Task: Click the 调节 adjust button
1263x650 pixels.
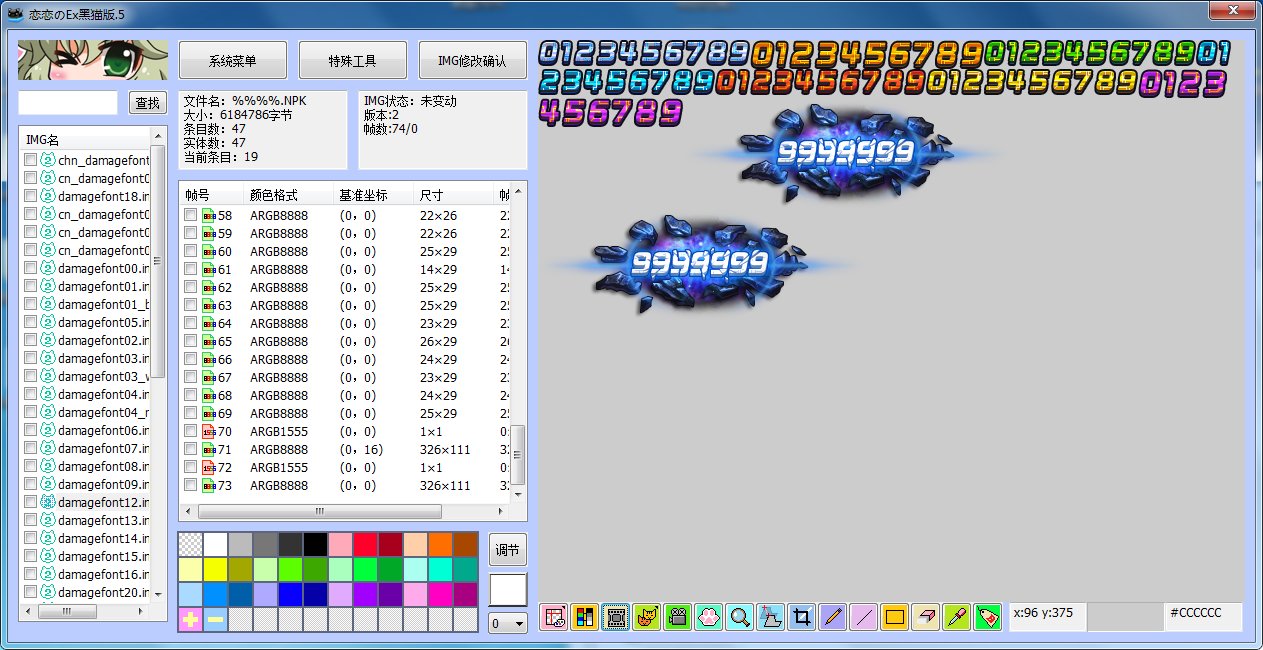Action: pos(508,550)
